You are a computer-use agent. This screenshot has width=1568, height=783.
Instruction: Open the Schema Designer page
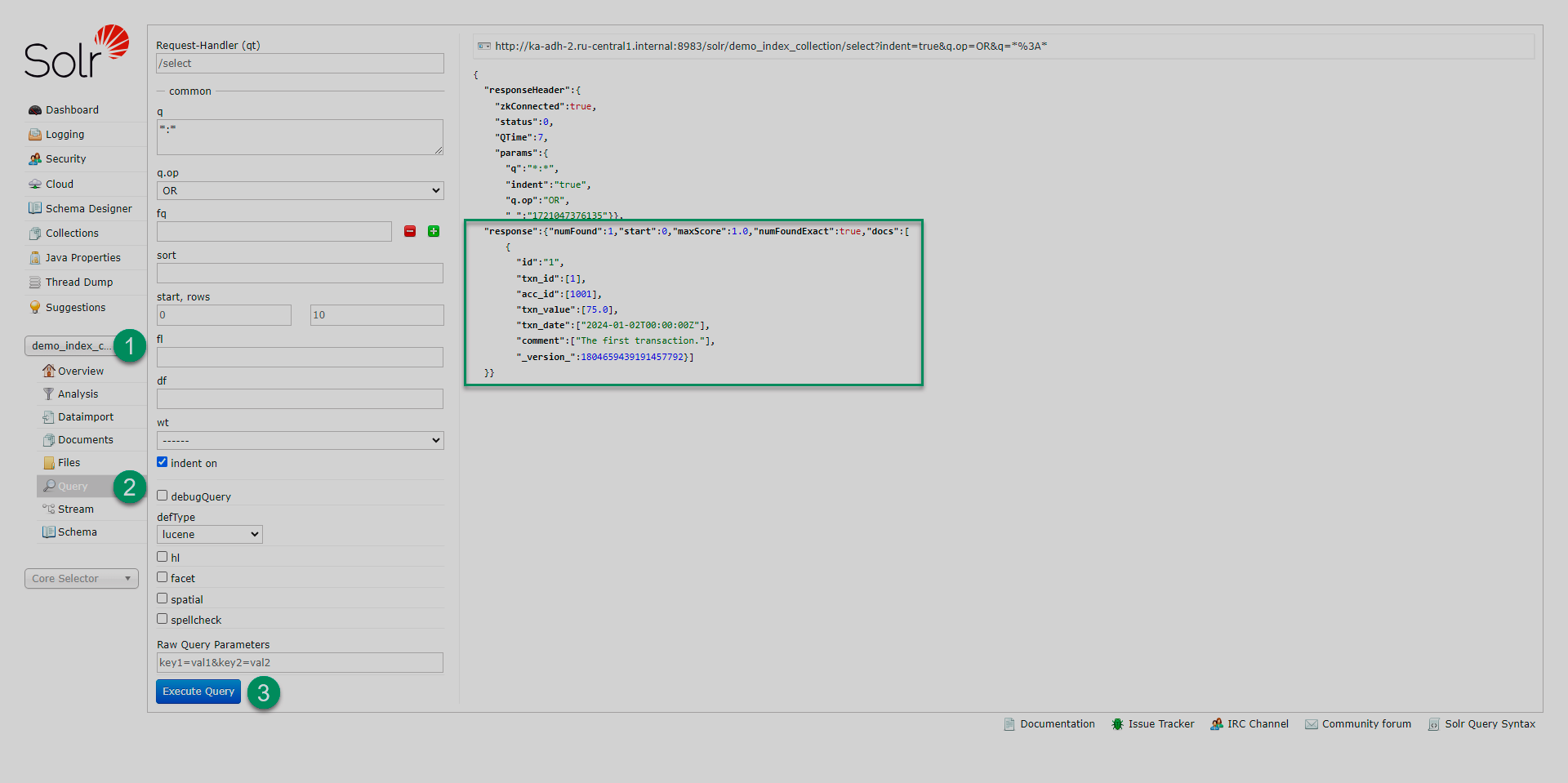coord(88,209)
